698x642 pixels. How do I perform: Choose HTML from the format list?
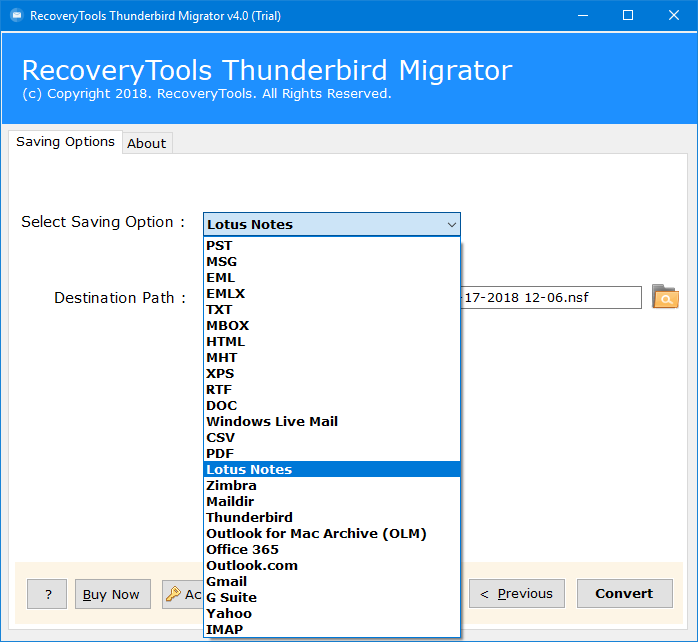click(x=332, y=342)
